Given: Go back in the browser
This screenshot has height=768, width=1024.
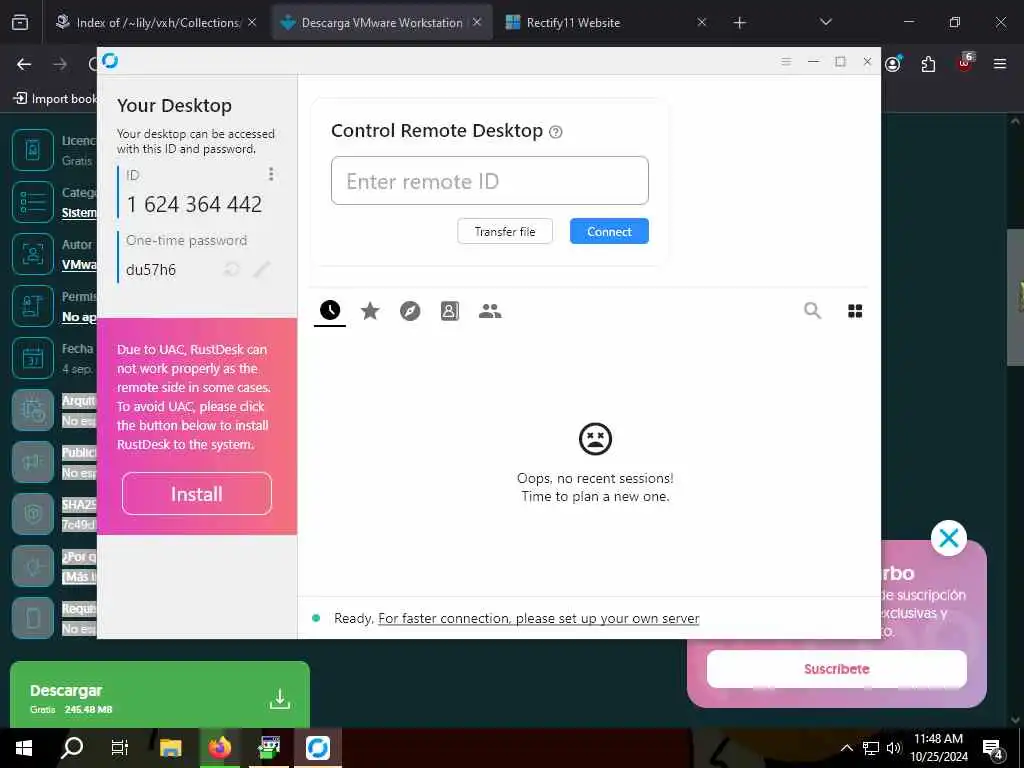Looking at the screenshot, I should click(24, 64).
